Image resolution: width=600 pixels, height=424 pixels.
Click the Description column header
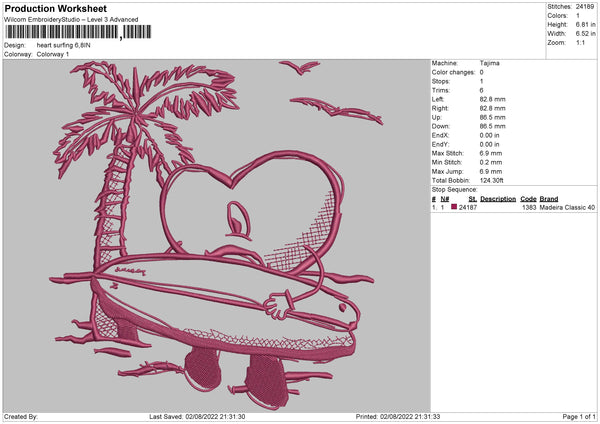click(x=497, y=198)
